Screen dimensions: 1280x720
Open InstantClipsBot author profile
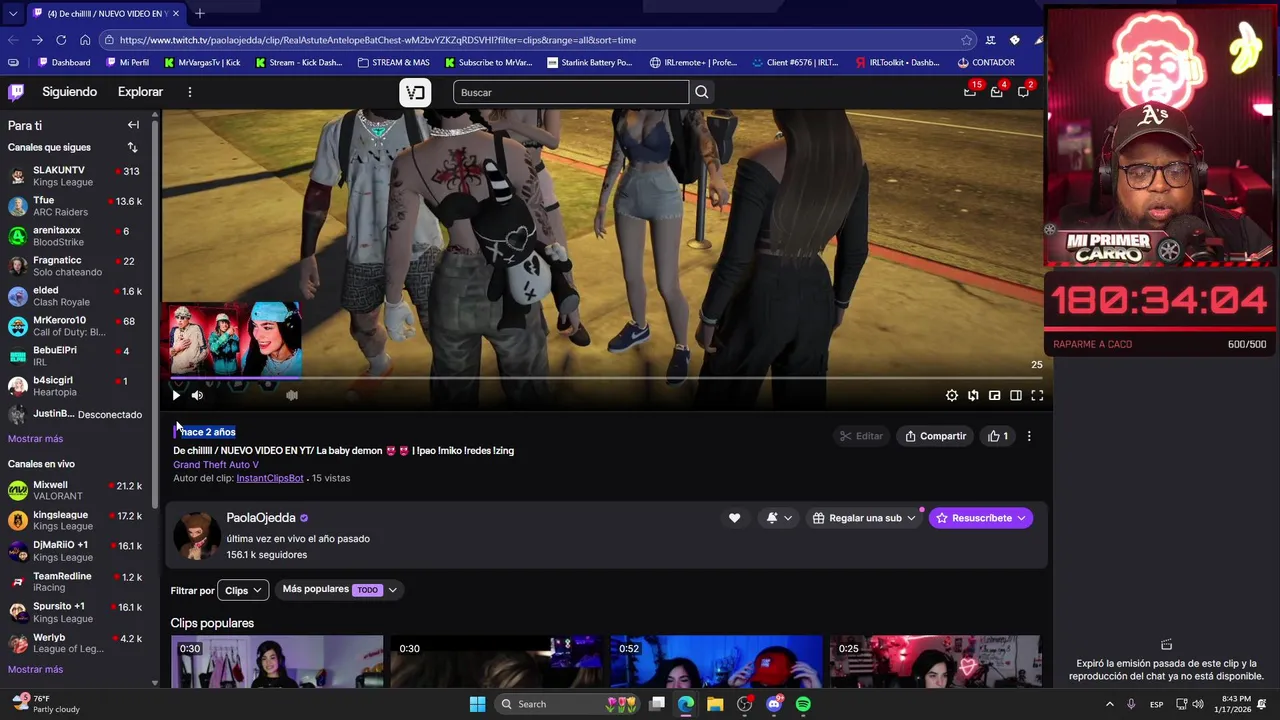pyautogui.click(x=270, y=478)
